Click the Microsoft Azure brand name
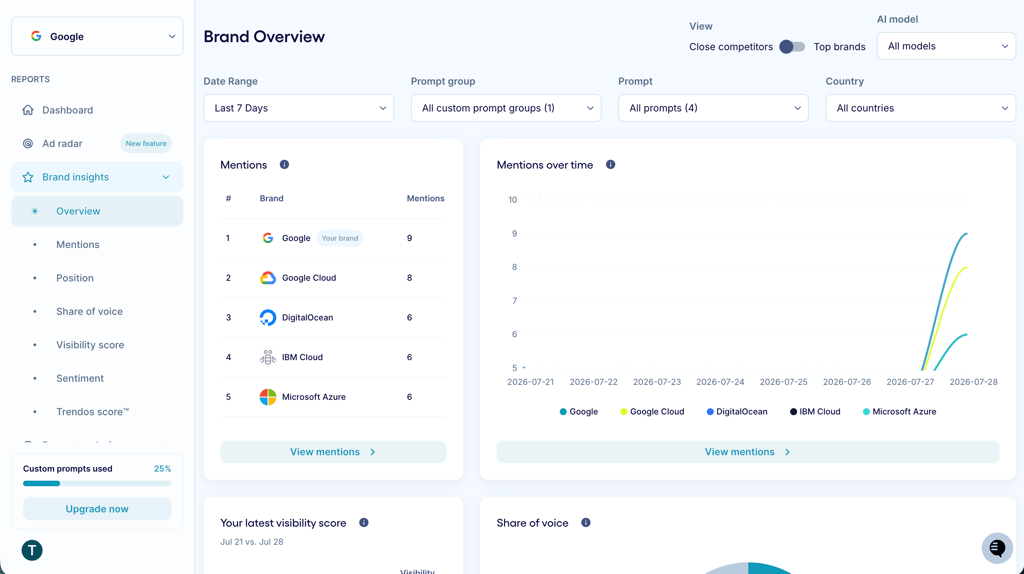The image size is (1024, 574). pyautogui.click(x=314, y=397)
